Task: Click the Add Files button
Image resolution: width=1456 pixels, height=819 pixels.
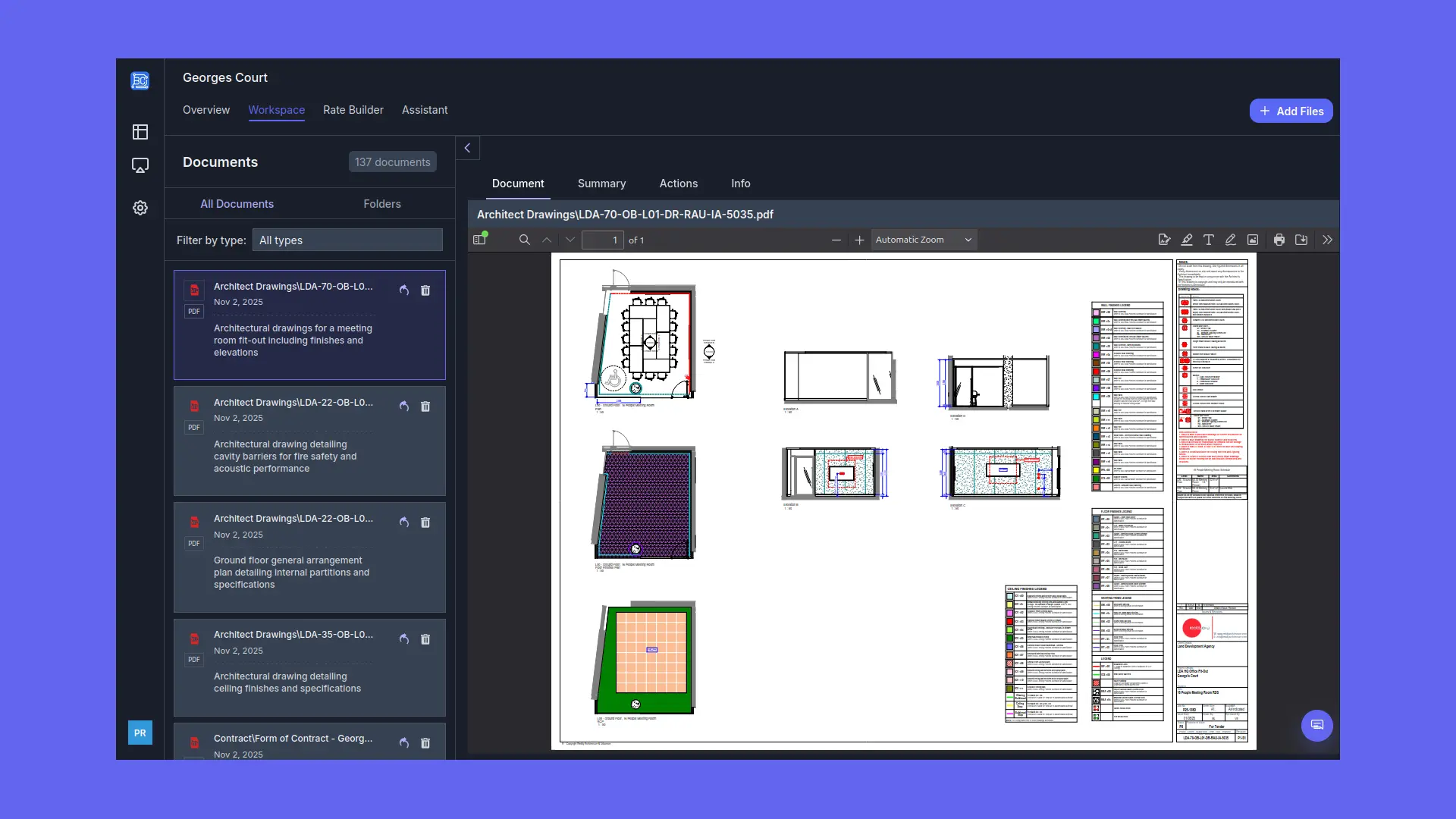Action: [x=1291, y=111]
